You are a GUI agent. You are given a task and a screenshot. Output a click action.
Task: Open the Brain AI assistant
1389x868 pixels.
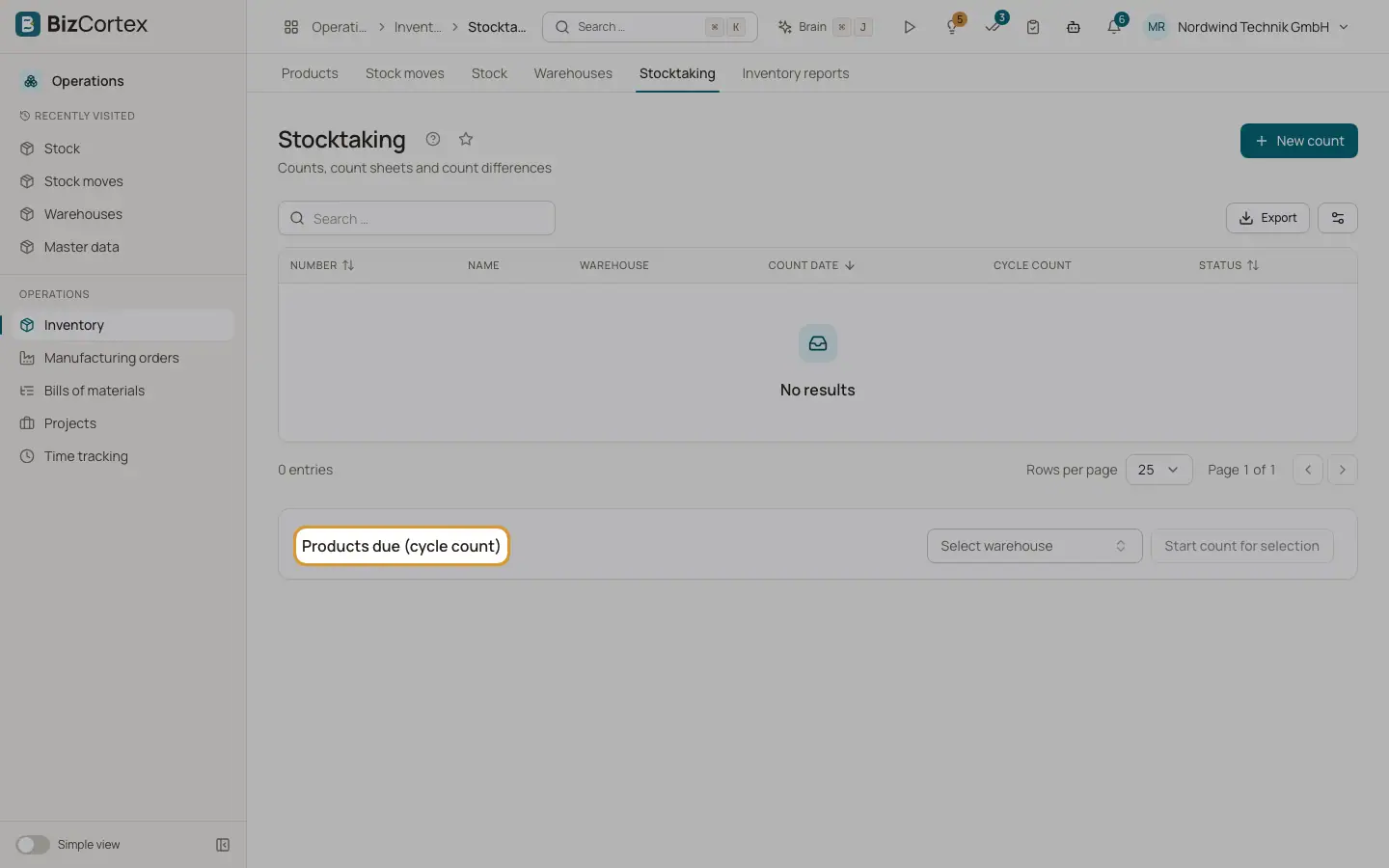[x=825, y=27]
